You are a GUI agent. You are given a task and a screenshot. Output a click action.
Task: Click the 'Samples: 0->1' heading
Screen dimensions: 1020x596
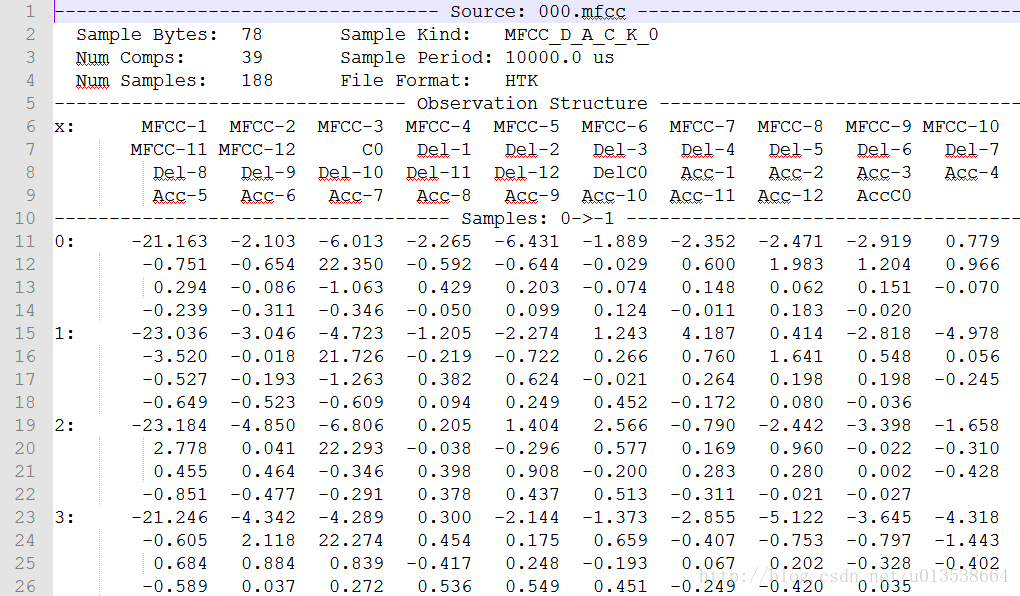(538, 219)
